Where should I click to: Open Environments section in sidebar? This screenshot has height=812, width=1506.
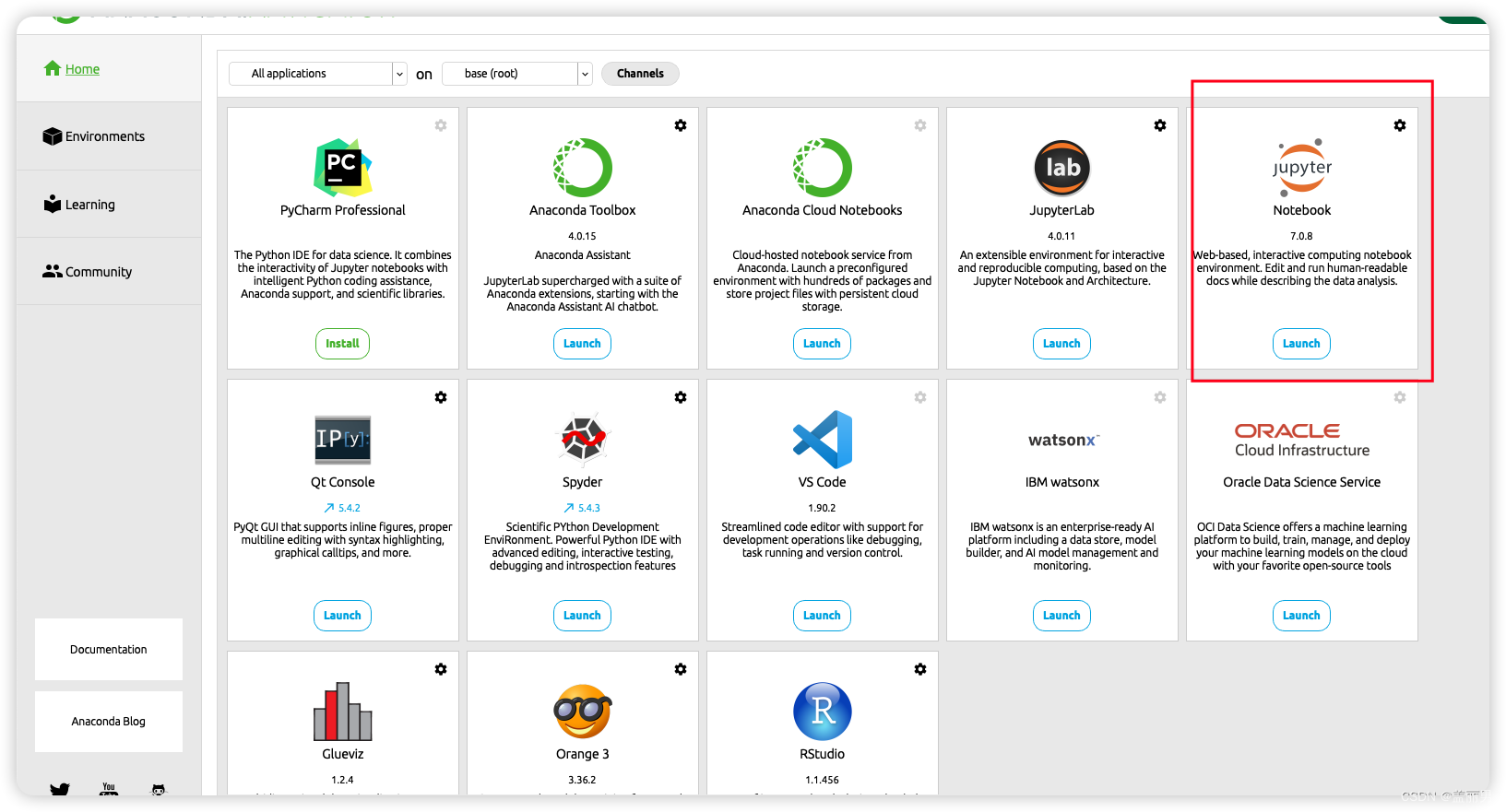point(94,136)
